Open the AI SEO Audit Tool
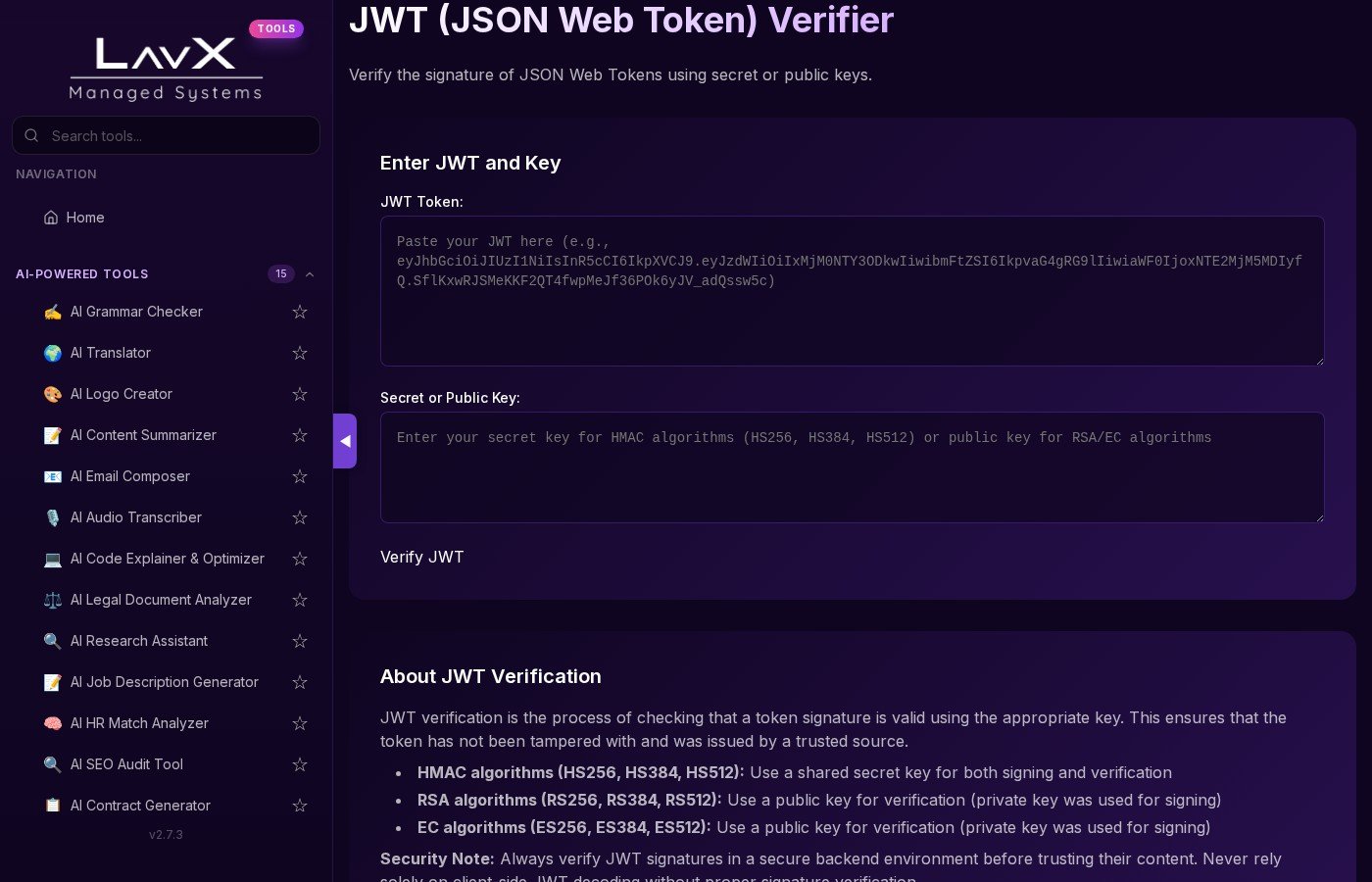Viewport: 1372px width, 882px height. pyautogui.click(x=126, y=764)
